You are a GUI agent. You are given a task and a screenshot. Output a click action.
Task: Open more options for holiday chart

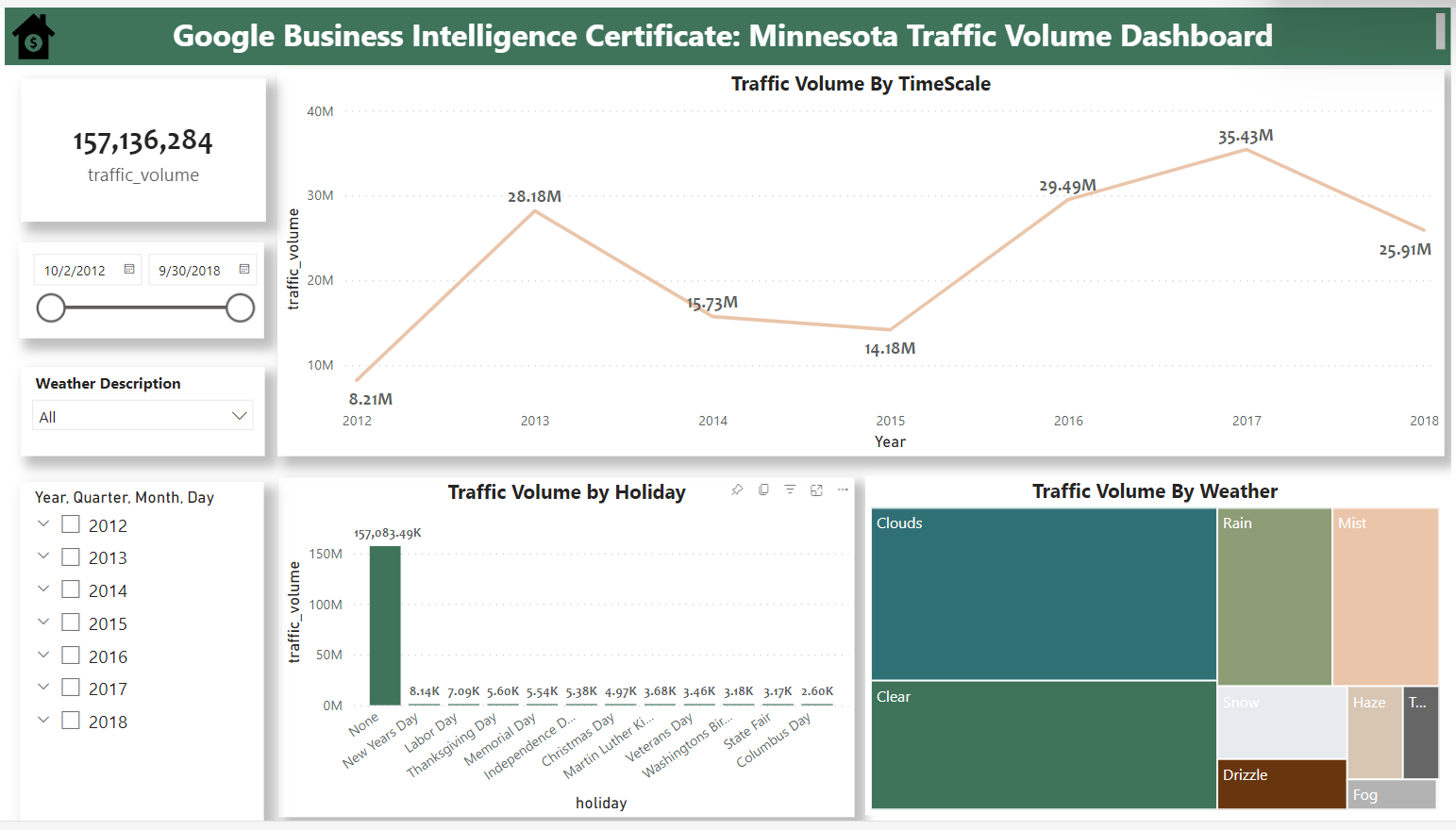(843, 490)
